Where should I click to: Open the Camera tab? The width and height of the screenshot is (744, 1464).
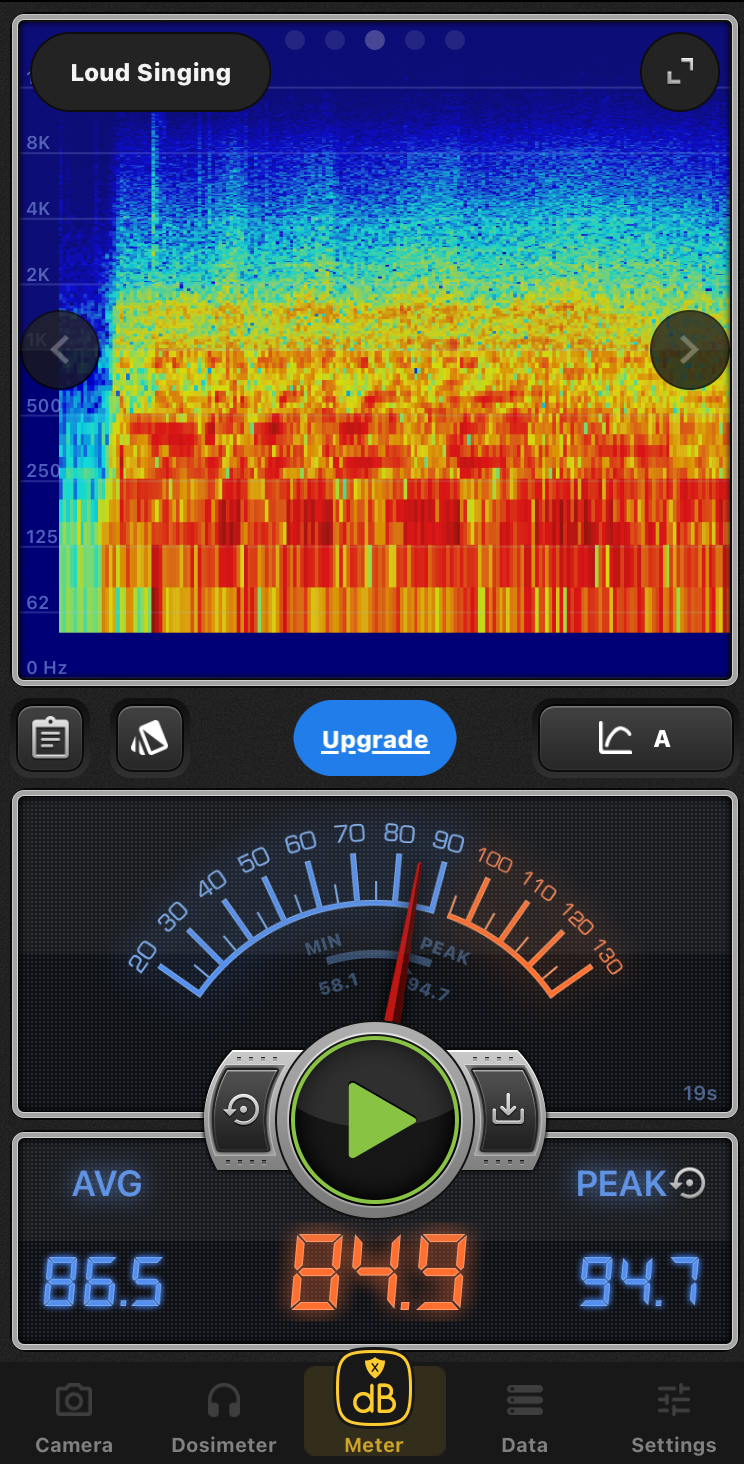pos(74,1417)
